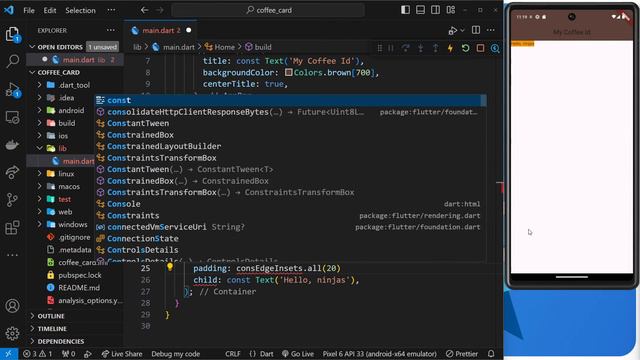Open notifications bell in status bar

[x=491, y=353]
